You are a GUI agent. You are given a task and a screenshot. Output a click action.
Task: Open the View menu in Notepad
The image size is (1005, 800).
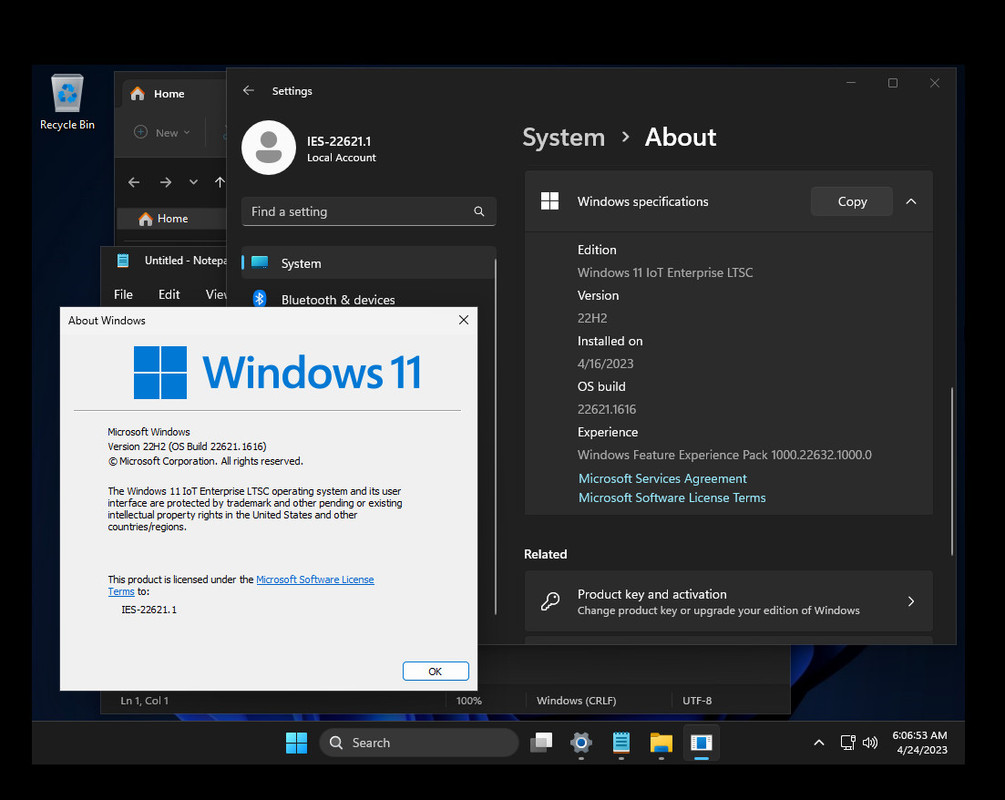[216, 294]
